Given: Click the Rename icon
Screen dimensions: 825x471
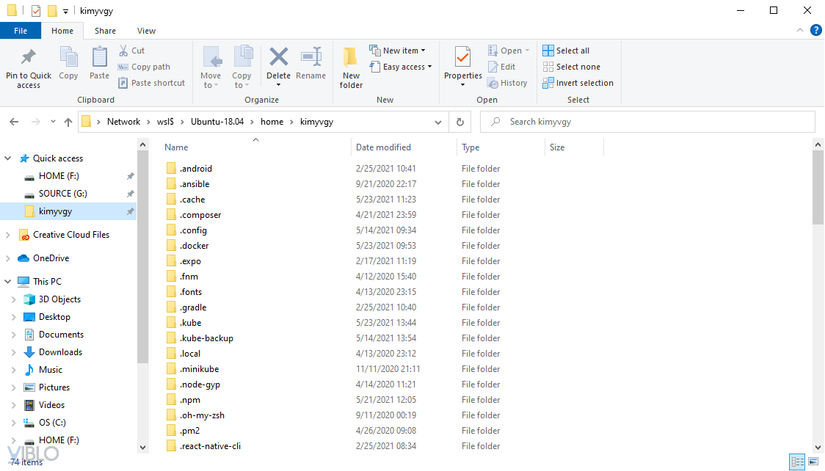Looking at the screenshot, I should click(311, 57).
